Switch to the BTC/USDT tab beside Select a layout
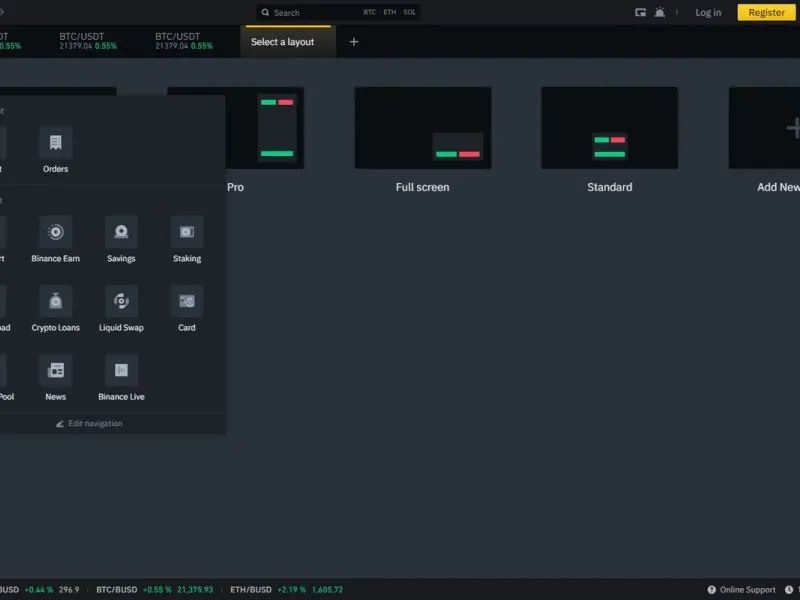 (x=184, y=41)
